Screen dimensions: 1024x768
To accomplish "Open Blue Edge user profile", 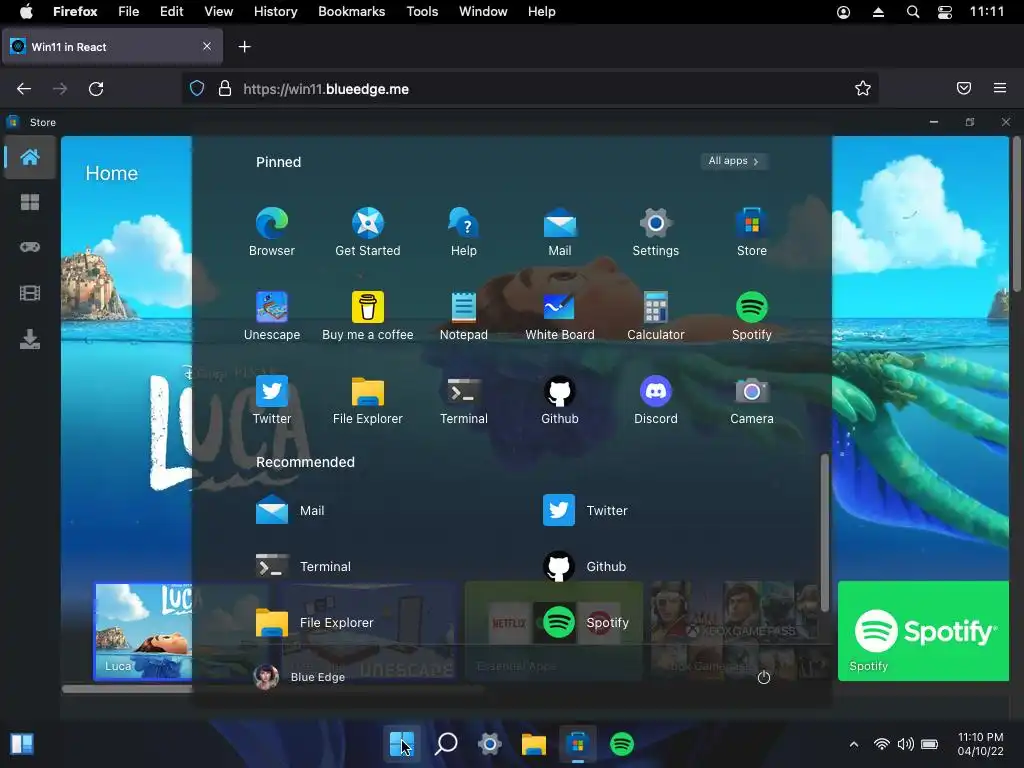I will (299, 677).
